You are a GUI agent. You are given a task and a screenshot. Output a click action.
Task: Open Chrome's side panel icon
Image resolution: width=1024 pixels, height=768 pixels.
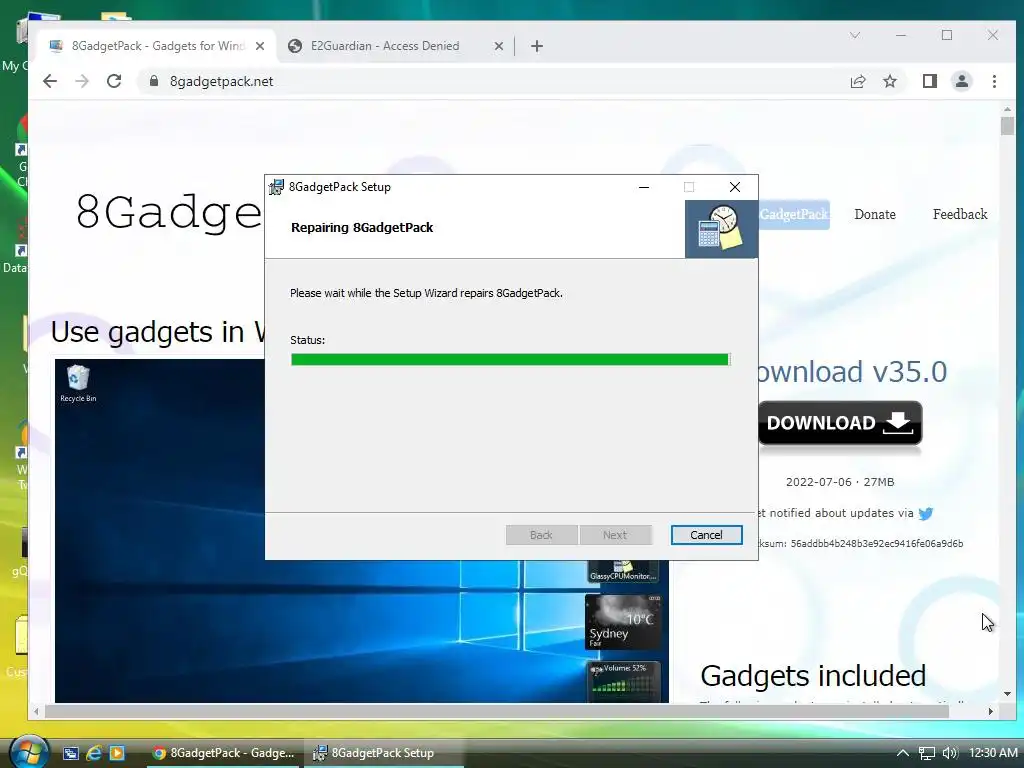pos(929,81)
